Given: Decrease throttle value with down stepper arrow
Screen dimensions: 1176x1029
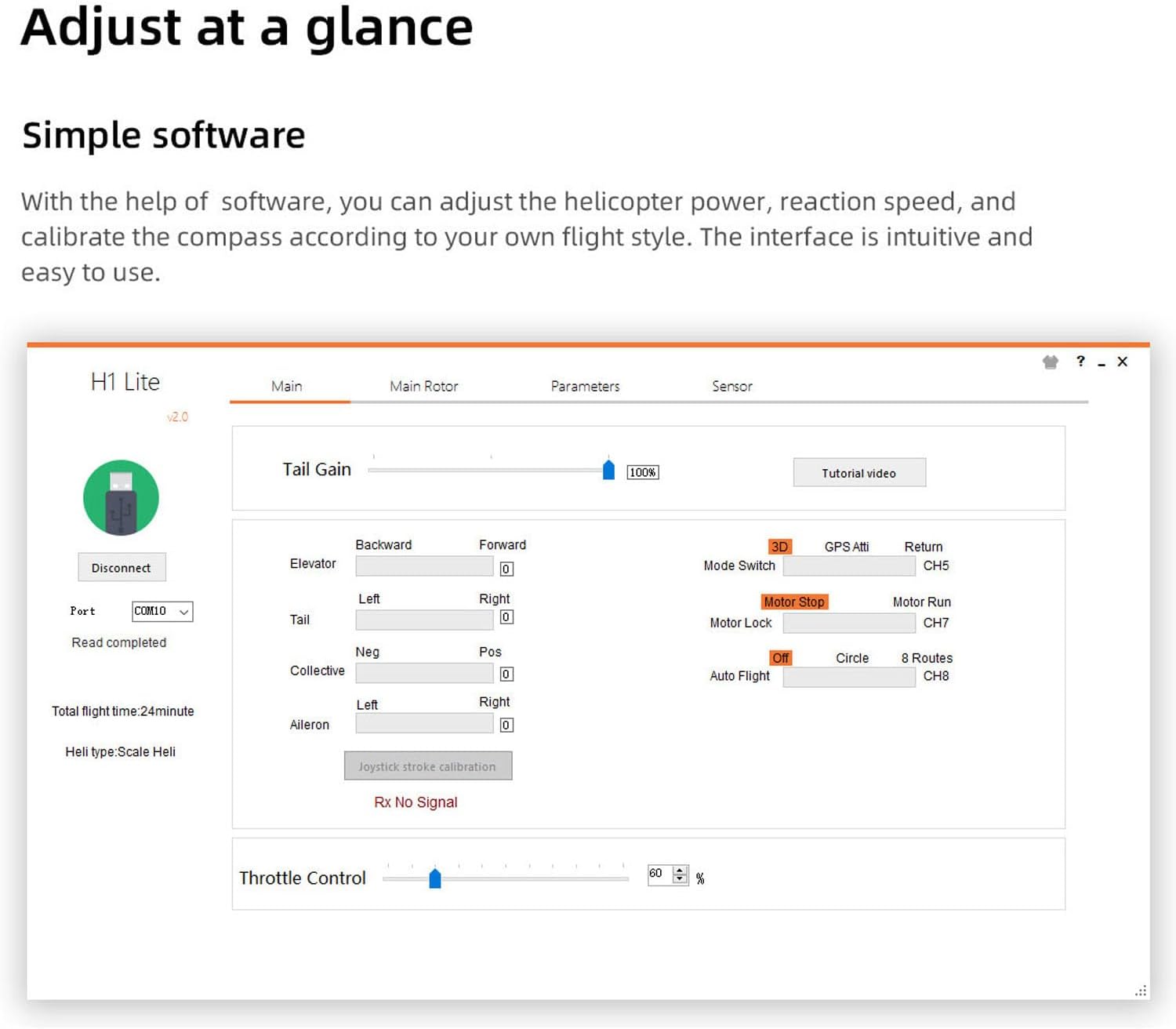Looking at the screenshot, I should [680, 879].
